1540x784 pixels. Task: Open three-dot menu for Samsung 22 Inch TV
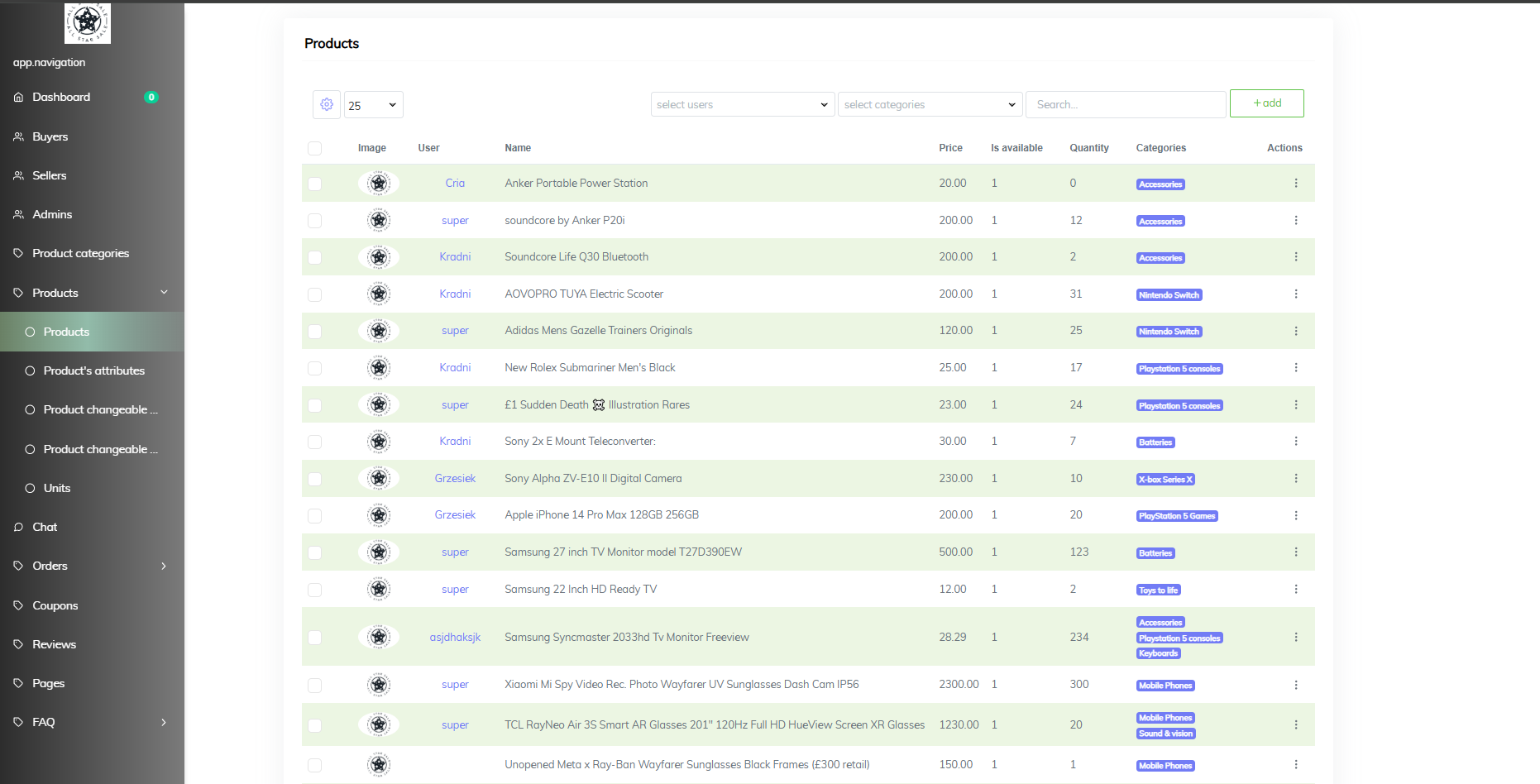click(x=1295, y=590)
